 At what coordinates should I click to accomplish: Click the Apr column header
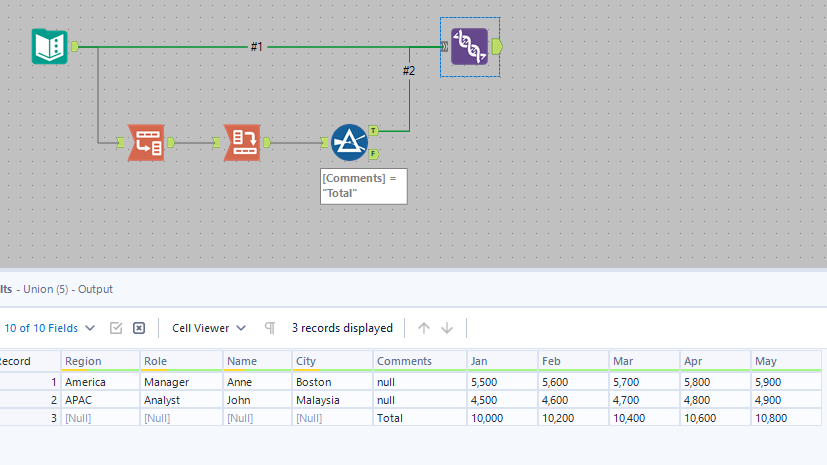pos(715,361)
